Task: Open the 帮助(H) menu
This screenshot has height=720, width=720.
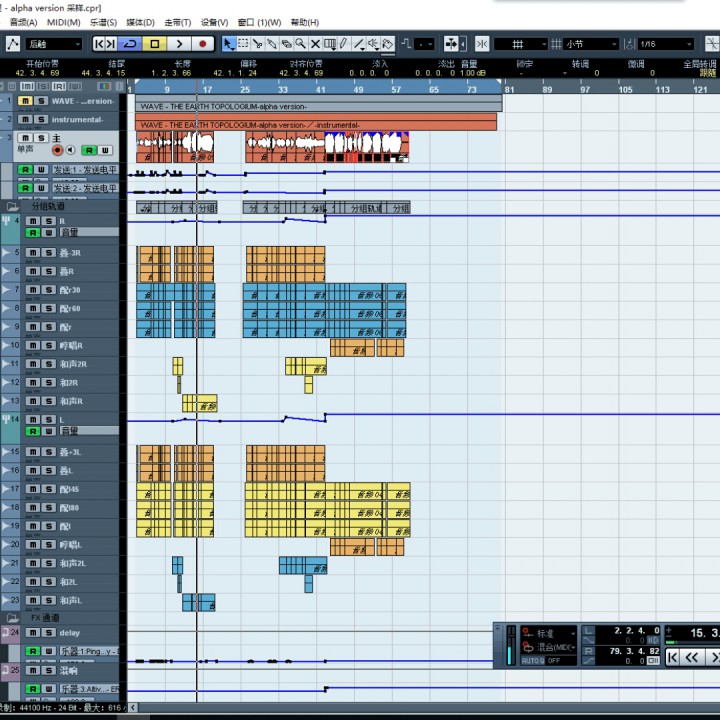Action: [x=305, y=22]
